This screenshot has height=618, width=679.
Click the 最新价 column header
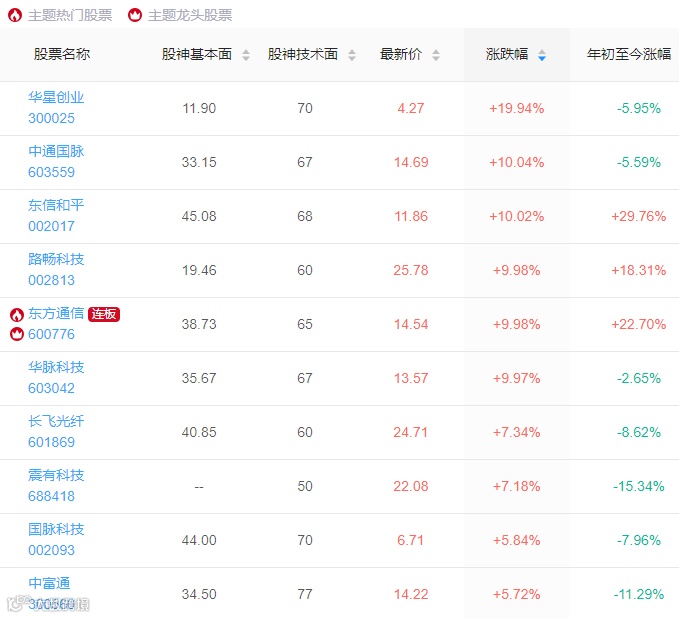401,54
